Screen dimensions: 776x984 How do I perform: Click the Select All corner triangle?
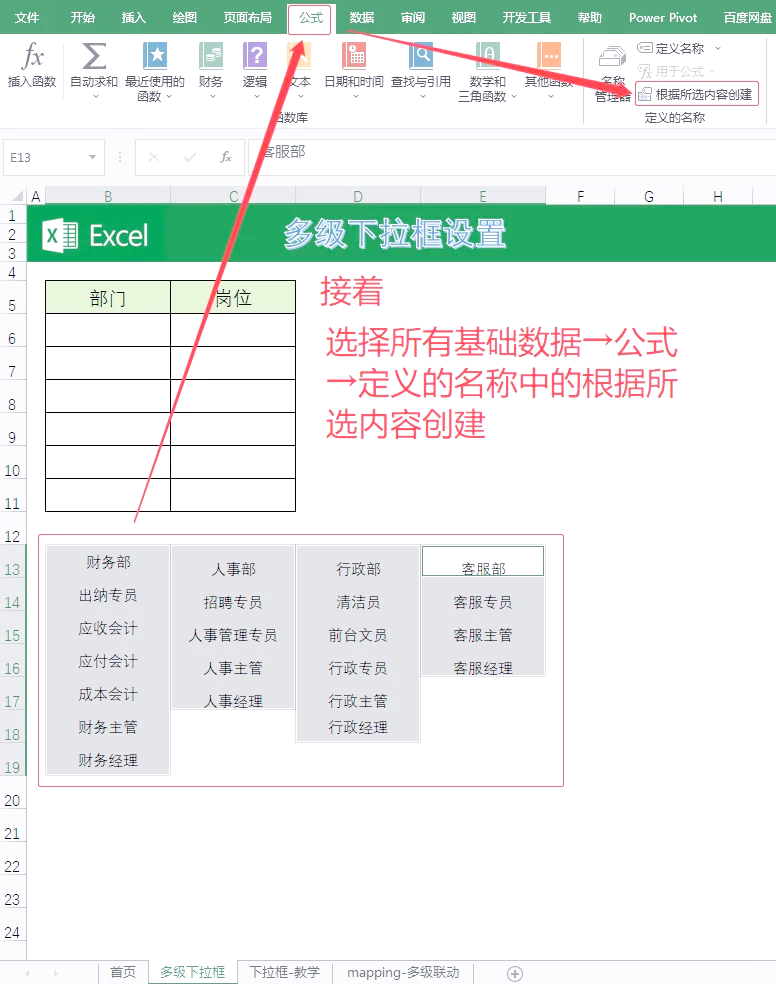[x=18, y=196]
